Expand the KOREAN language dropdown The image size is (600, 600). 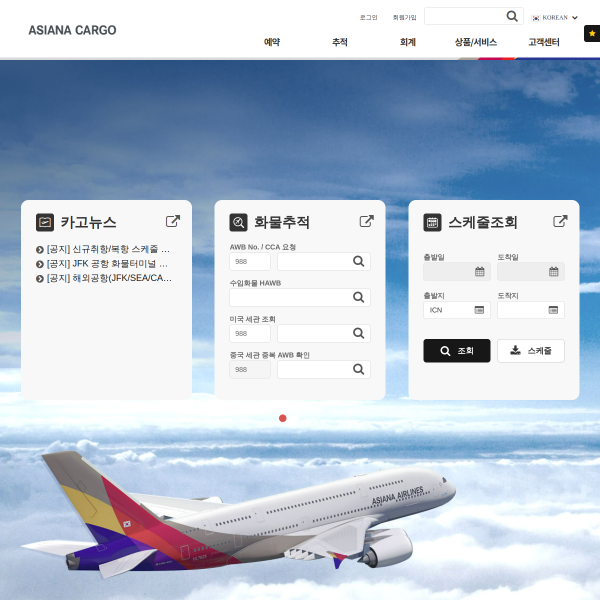click(x=554, y=18)
